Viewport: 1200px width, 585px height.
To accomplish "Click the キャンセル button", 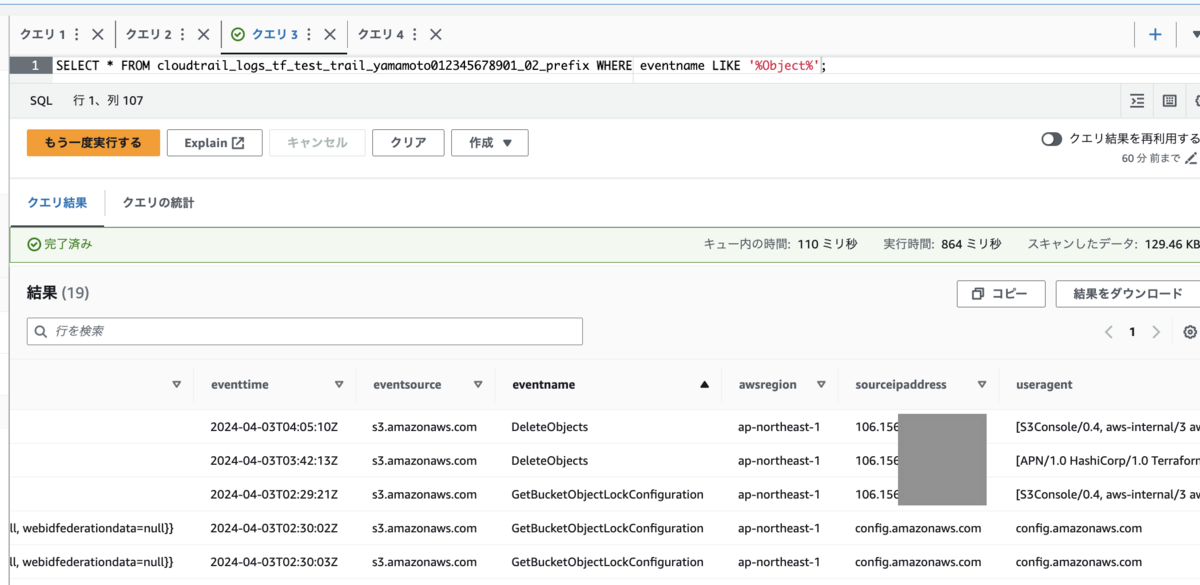I will tap(317, 143).
